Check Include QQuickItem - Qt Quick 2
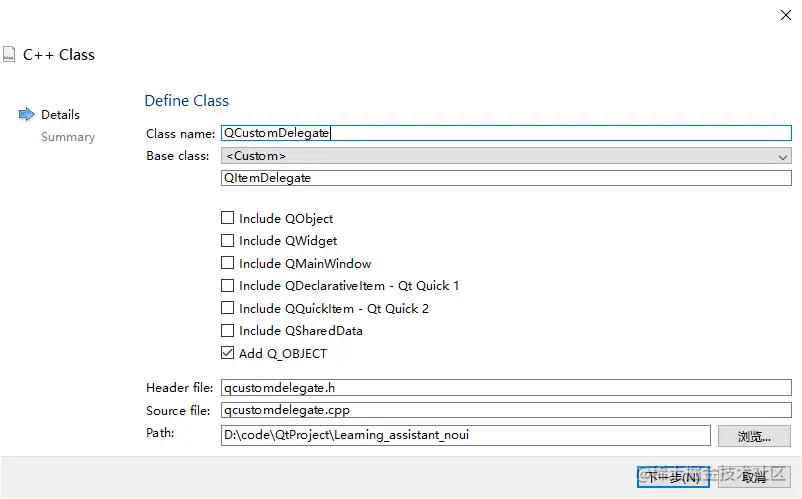The image size is (802, 499). point(228,308)
